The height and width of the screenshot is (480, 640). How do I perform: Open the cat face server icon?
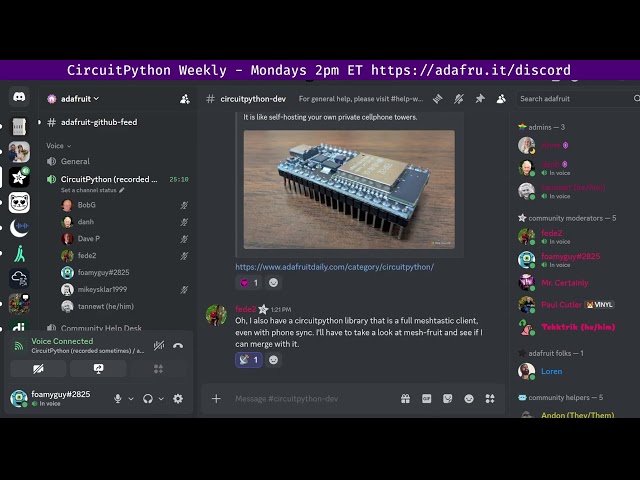click(19, 203)
